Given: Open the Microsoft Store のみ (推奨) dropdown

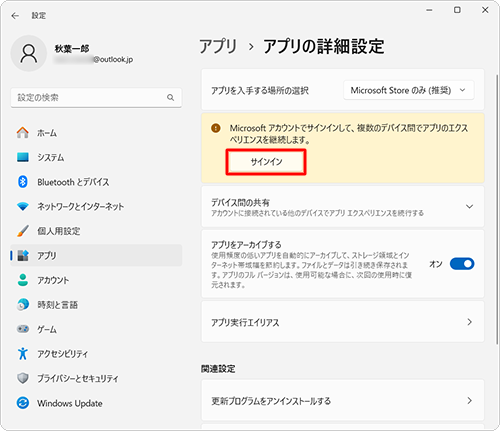Looking at the screenshot, I should click(x=409, y=90).
